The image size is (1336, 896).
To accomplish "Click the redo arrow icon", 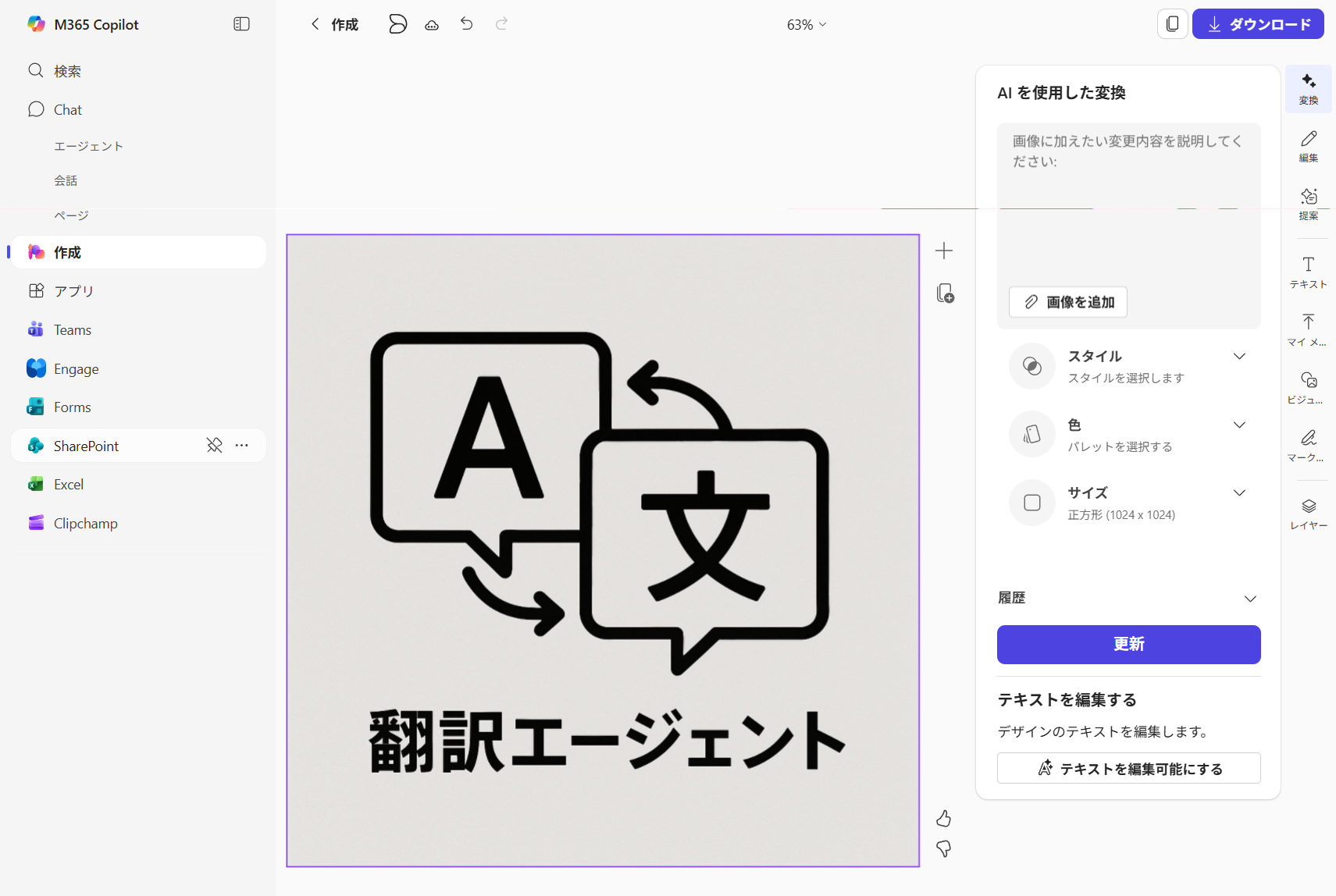I will 501,24.
